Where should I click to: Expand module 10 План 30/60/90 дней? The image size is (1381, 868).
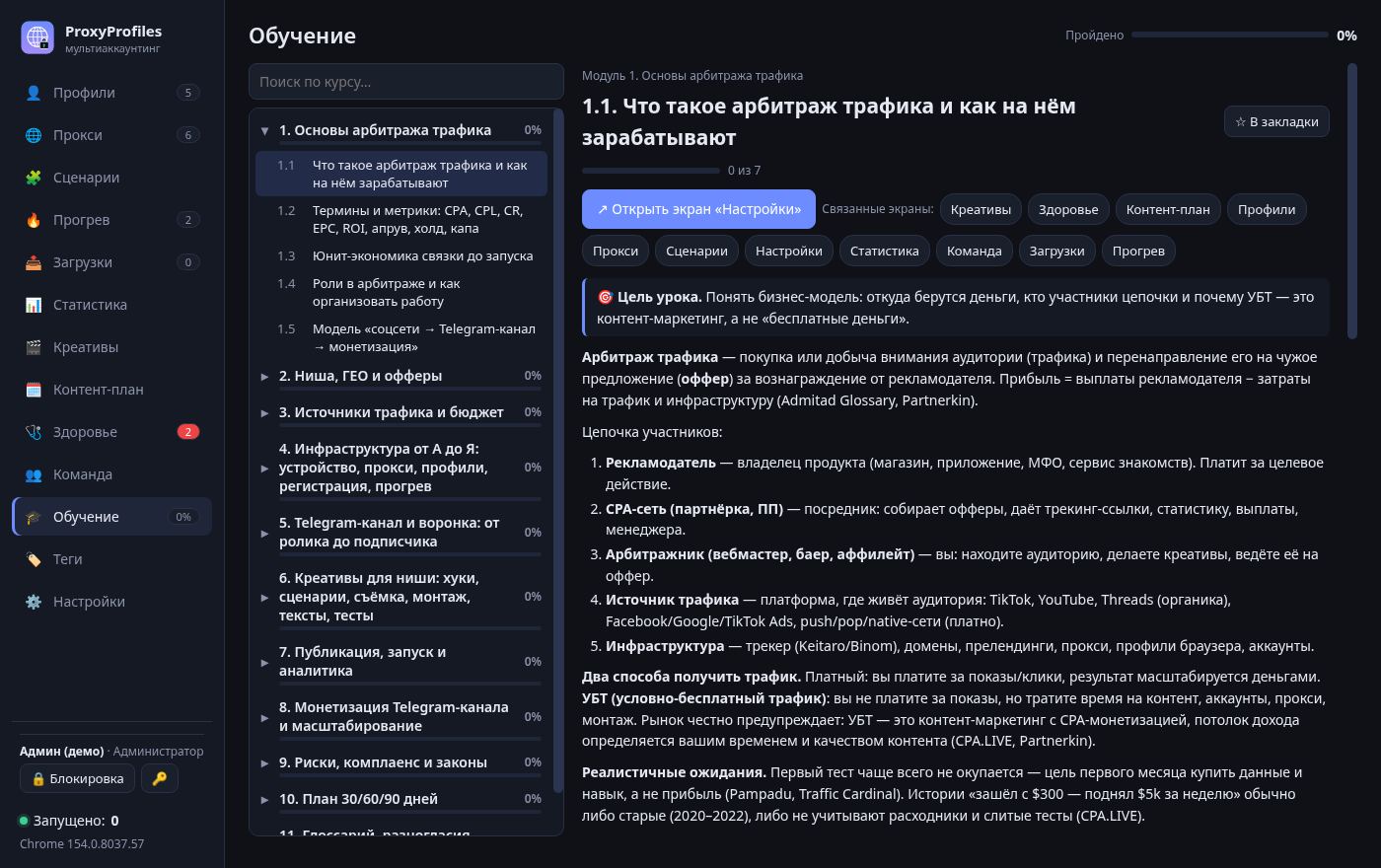[400, 799]
